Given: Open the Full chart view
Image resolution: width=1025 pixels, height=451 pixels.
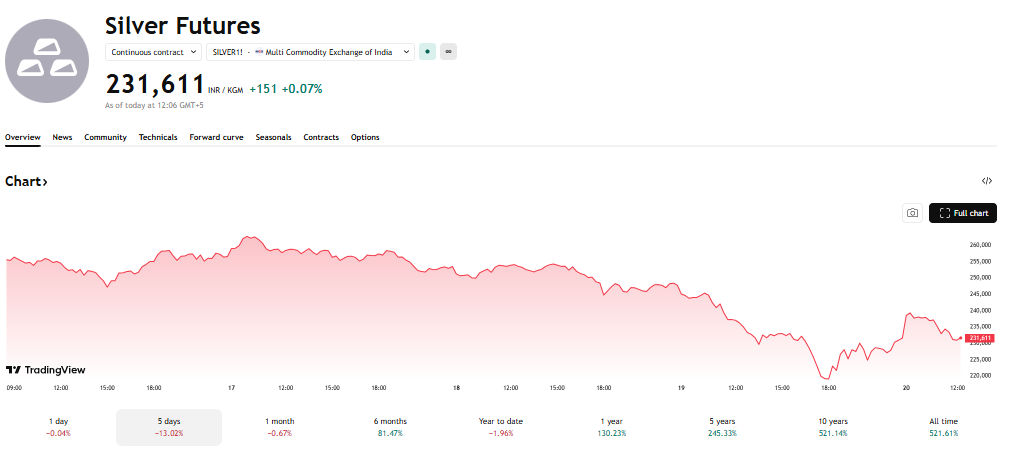Looking at the screenshot, I should click(x=963, y=213).
